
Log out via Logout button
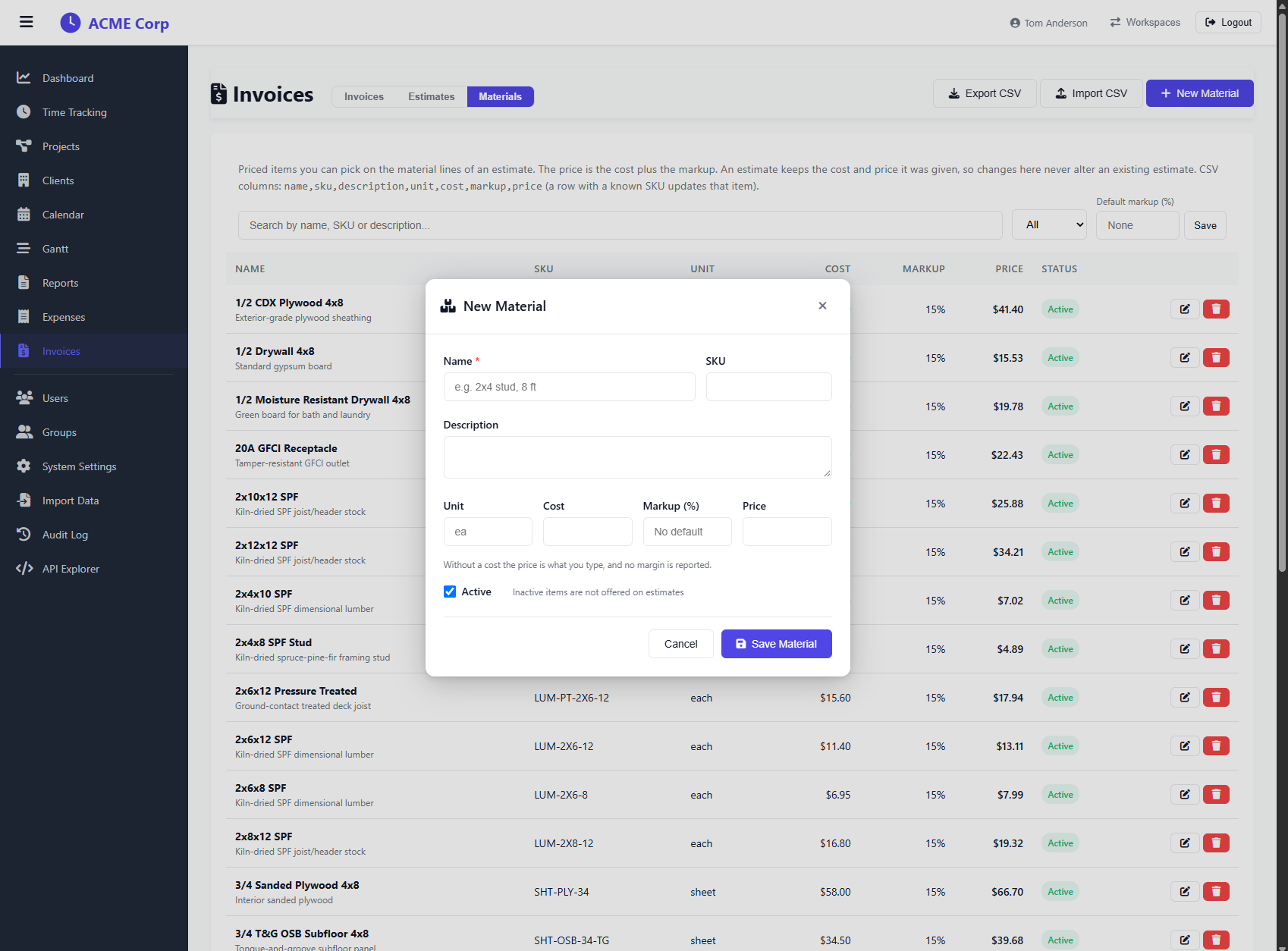[1228, 22]
